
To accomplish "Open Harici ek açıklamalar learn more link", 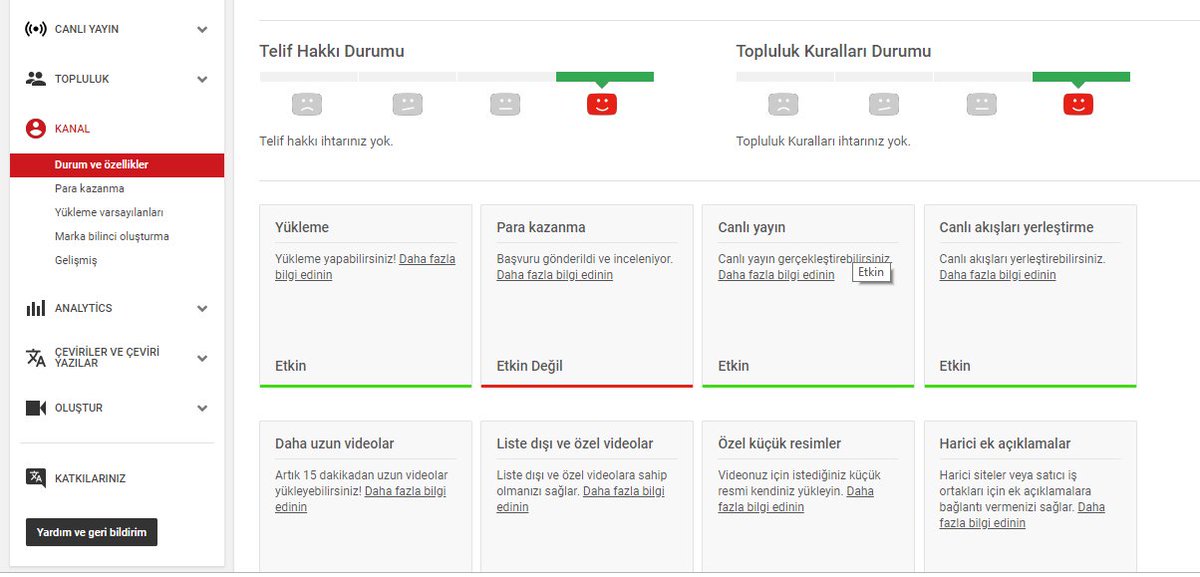I will 1022,515.
